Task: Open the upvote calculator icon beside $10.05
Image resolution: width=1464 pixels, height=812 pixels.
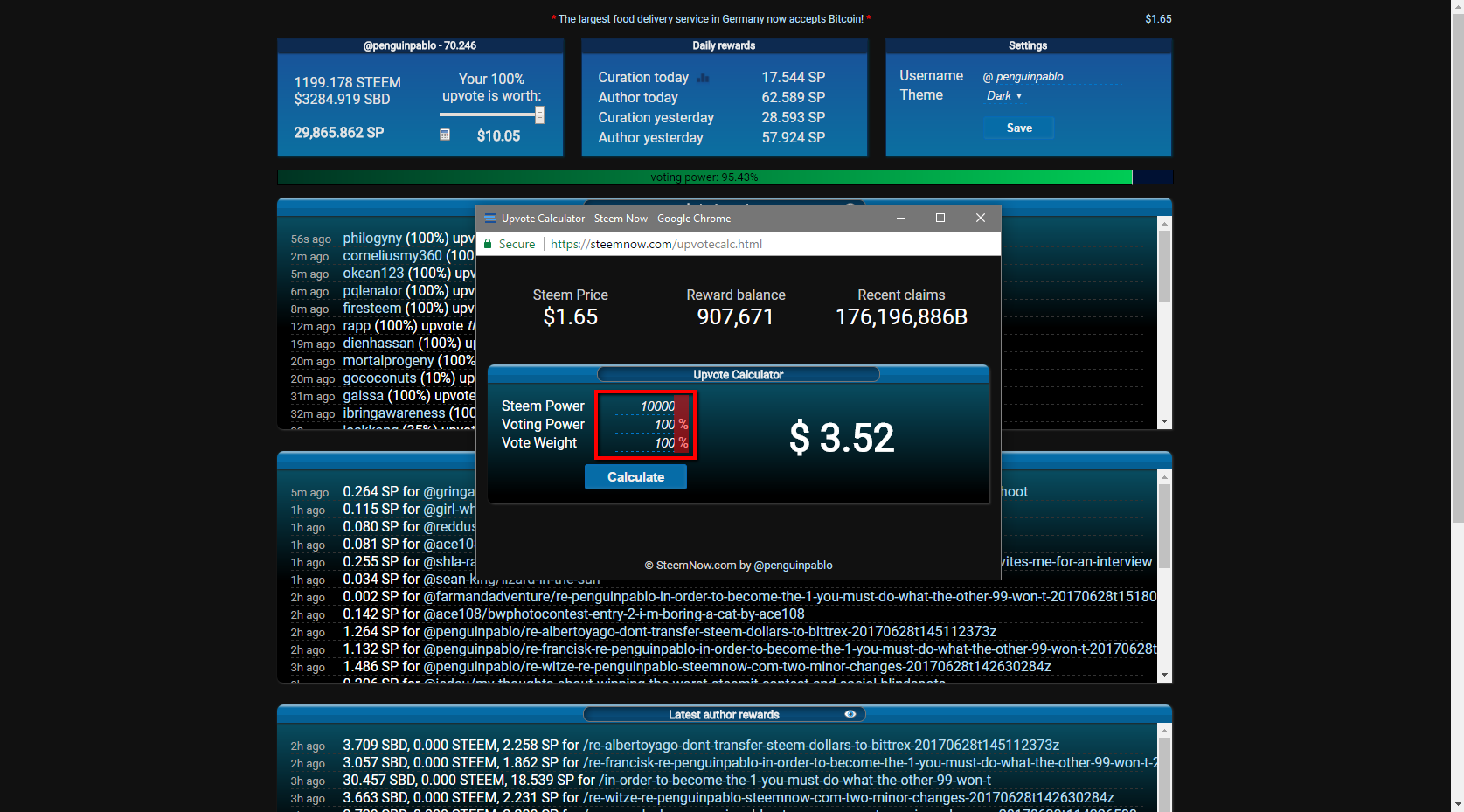Action: tap(445, 135)
